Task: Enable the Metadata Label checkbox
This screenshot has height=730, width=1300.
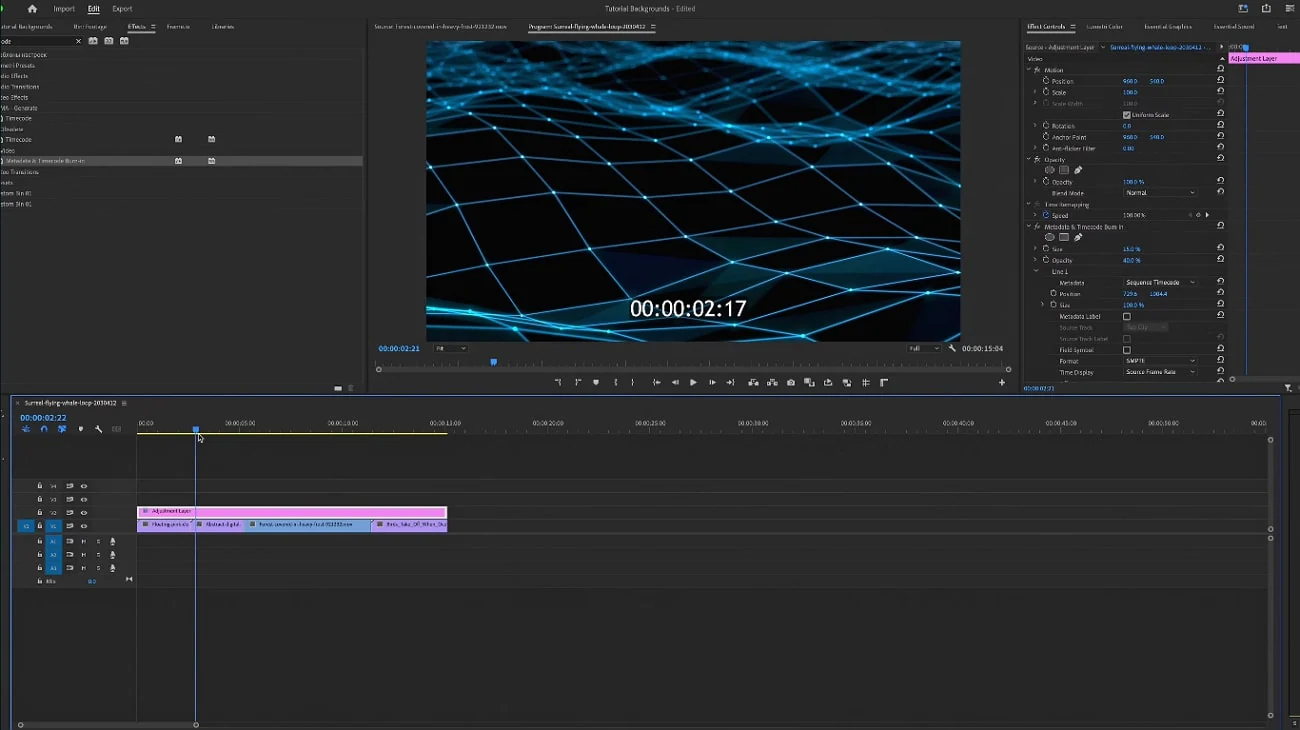Action: 1127,316
